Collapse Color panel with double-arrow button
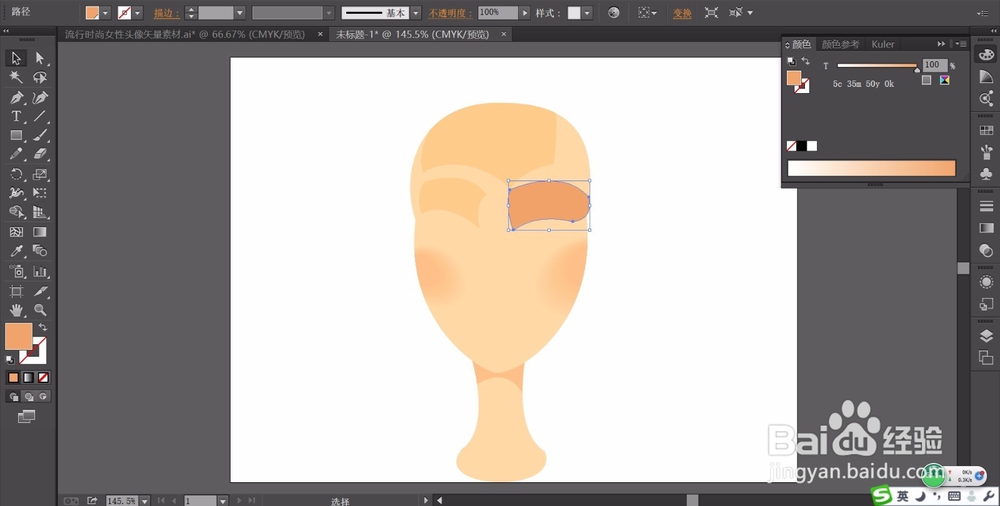 click(941, 44)
